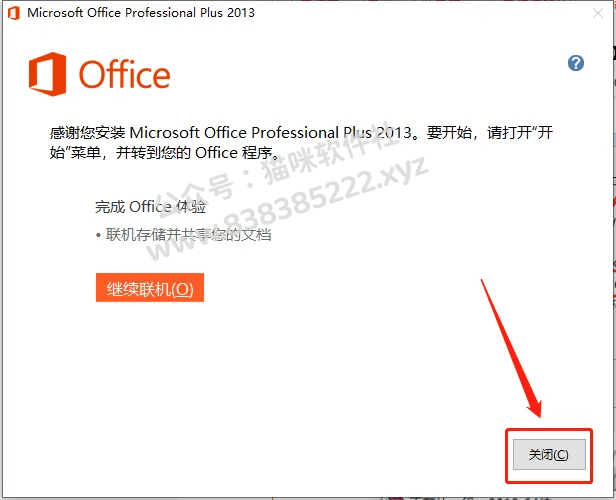Click the large orange Office logo emblem
616x500 pixels.
[47, 74]
